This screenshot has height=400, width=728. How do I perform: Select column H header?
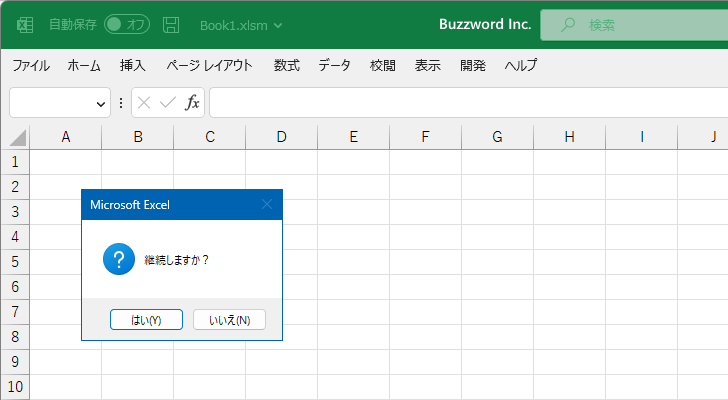click(x=569, y=137)
